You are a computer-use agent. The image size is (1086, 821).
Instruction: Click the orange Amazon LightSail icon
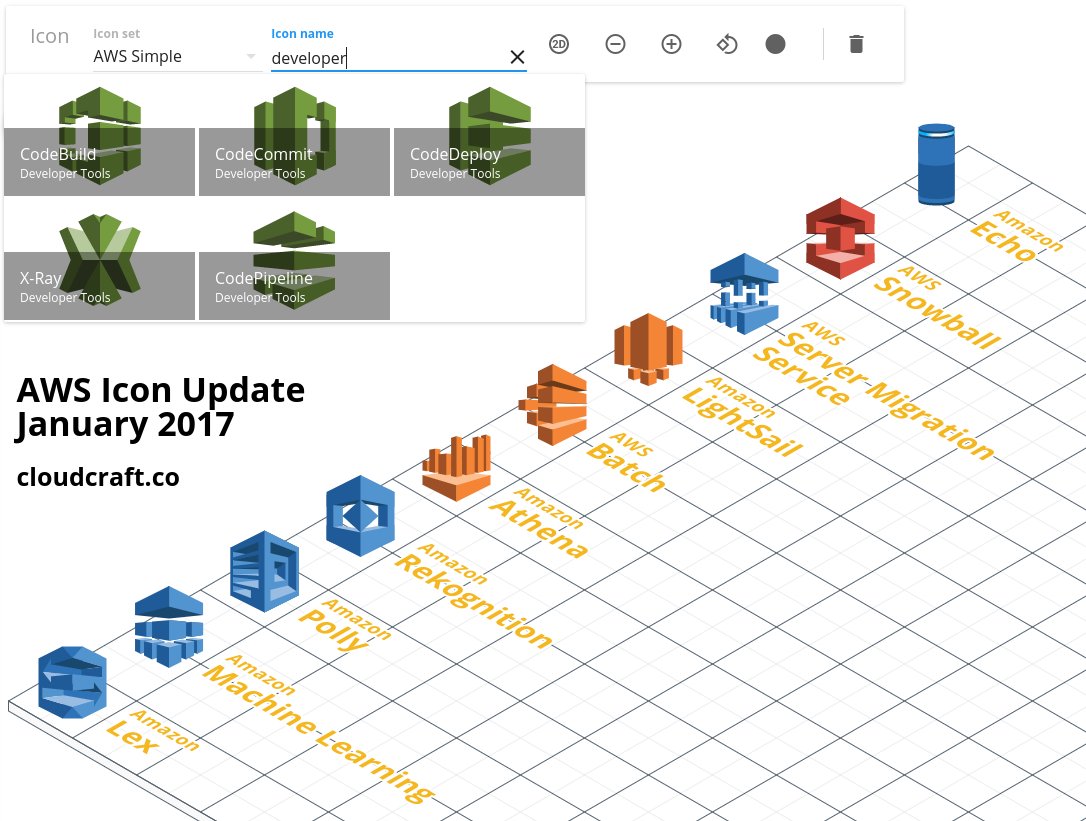[648, 348]
